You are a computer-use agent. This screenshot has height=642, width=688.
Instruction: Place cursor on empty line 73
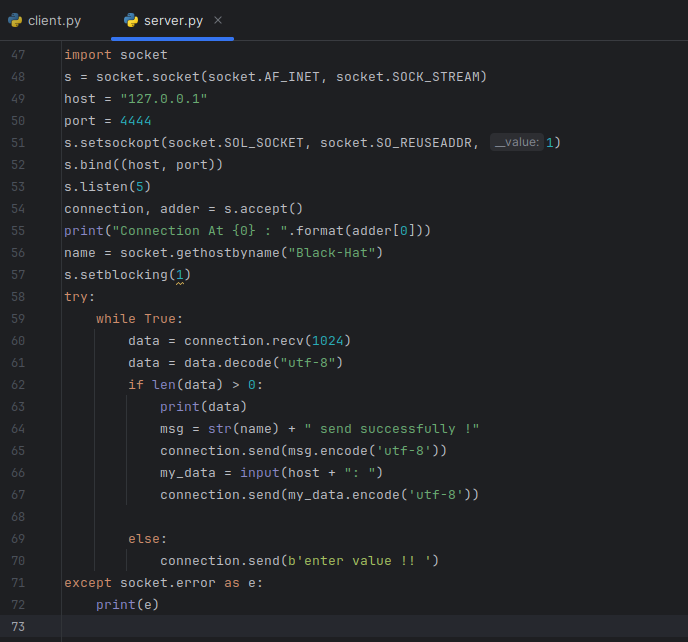[373, 626]
